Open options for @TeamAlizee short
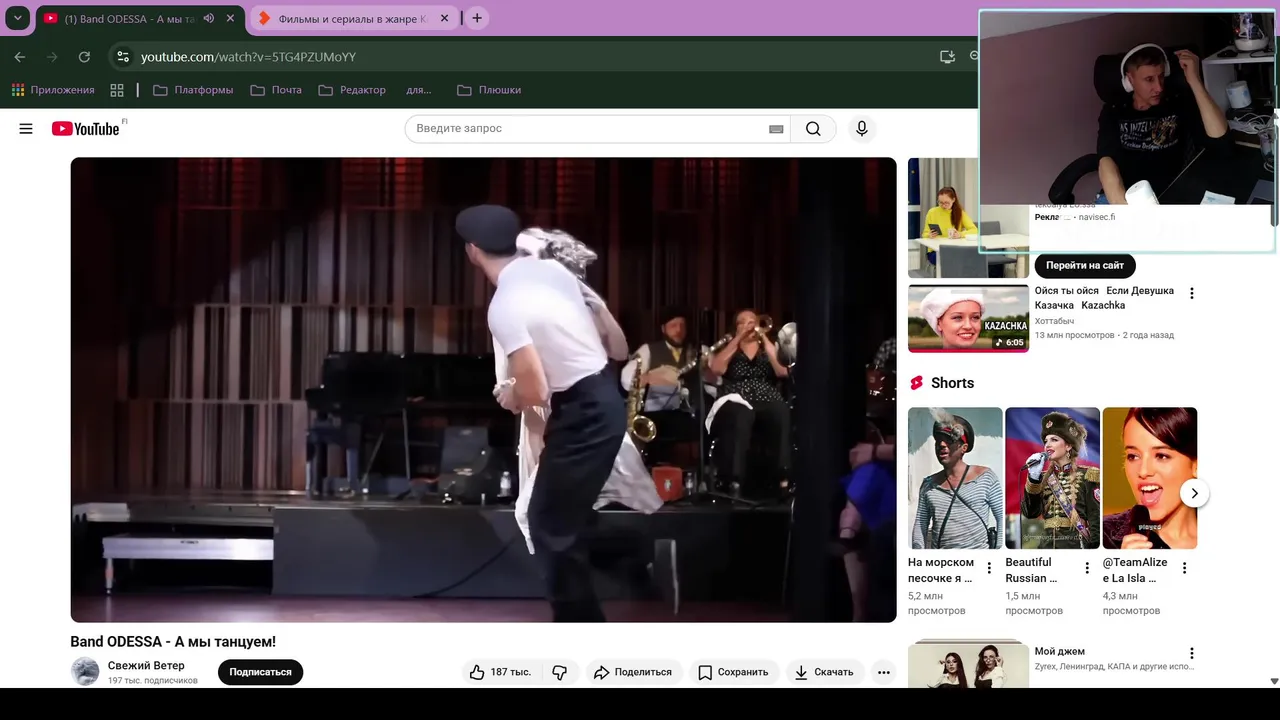 point(1184,568)
